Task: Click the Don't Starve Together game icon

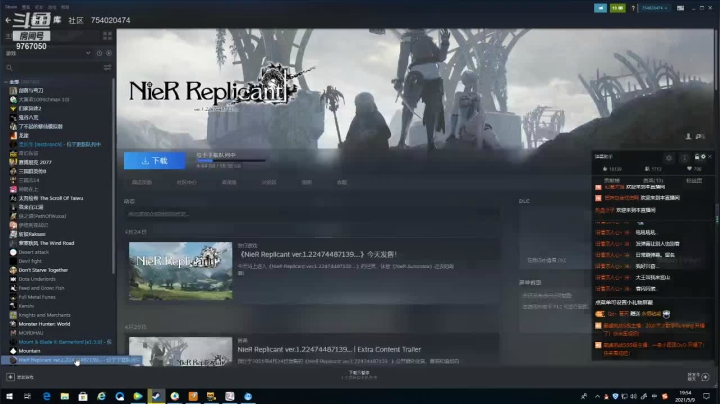Action: coord(13,270)
